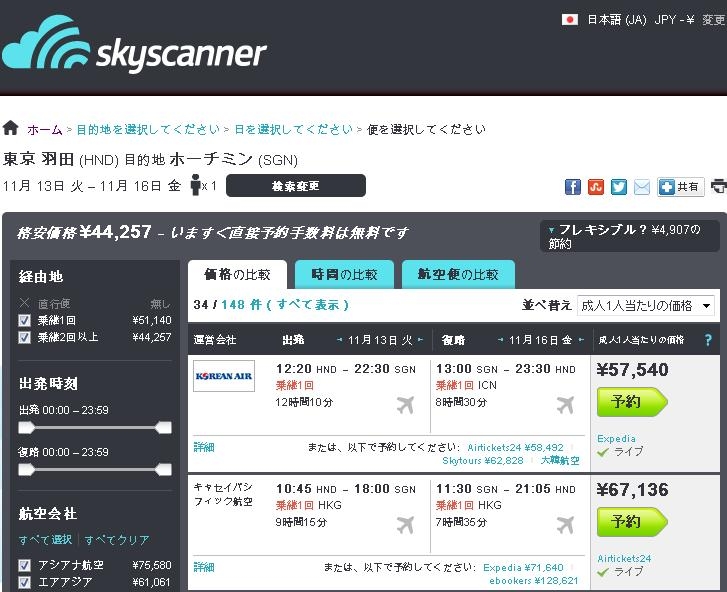Click 目的地を選択してください breadcrumb
The height and width of the screenshot is (592, 727).
(148, 129)
